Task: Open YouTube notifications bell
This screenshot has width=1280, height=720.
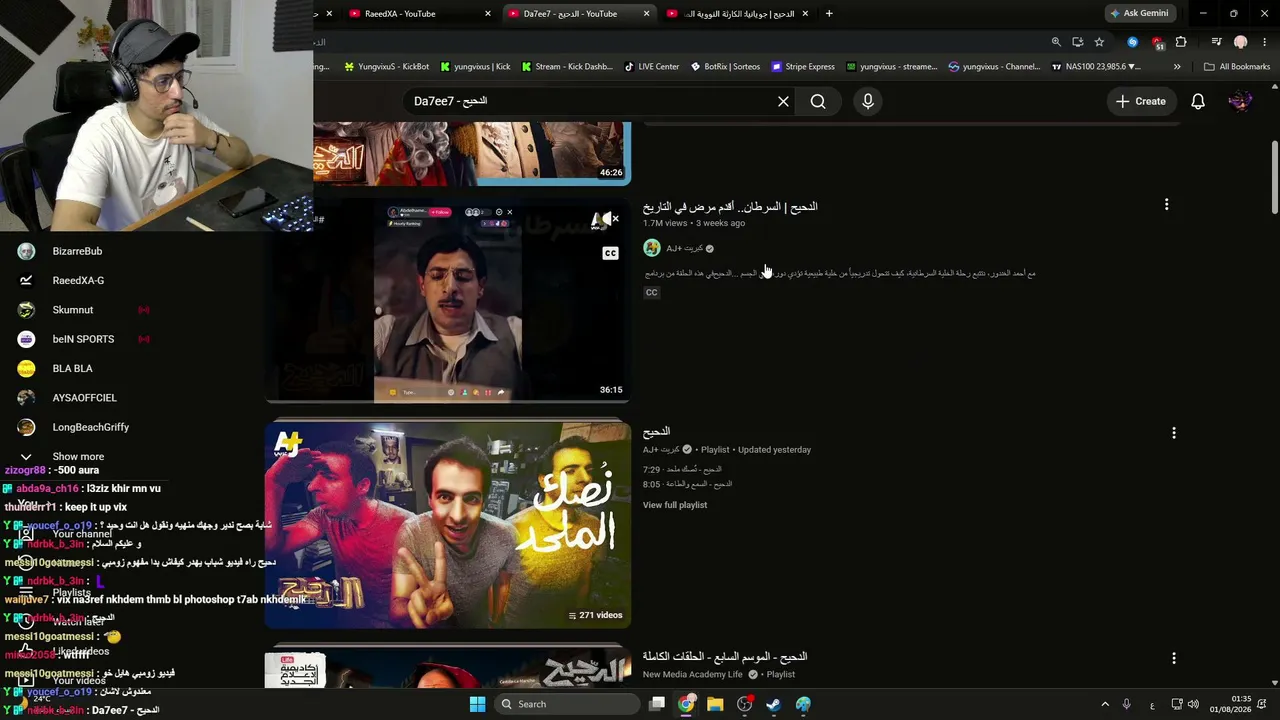Action: click(1198, 101)
